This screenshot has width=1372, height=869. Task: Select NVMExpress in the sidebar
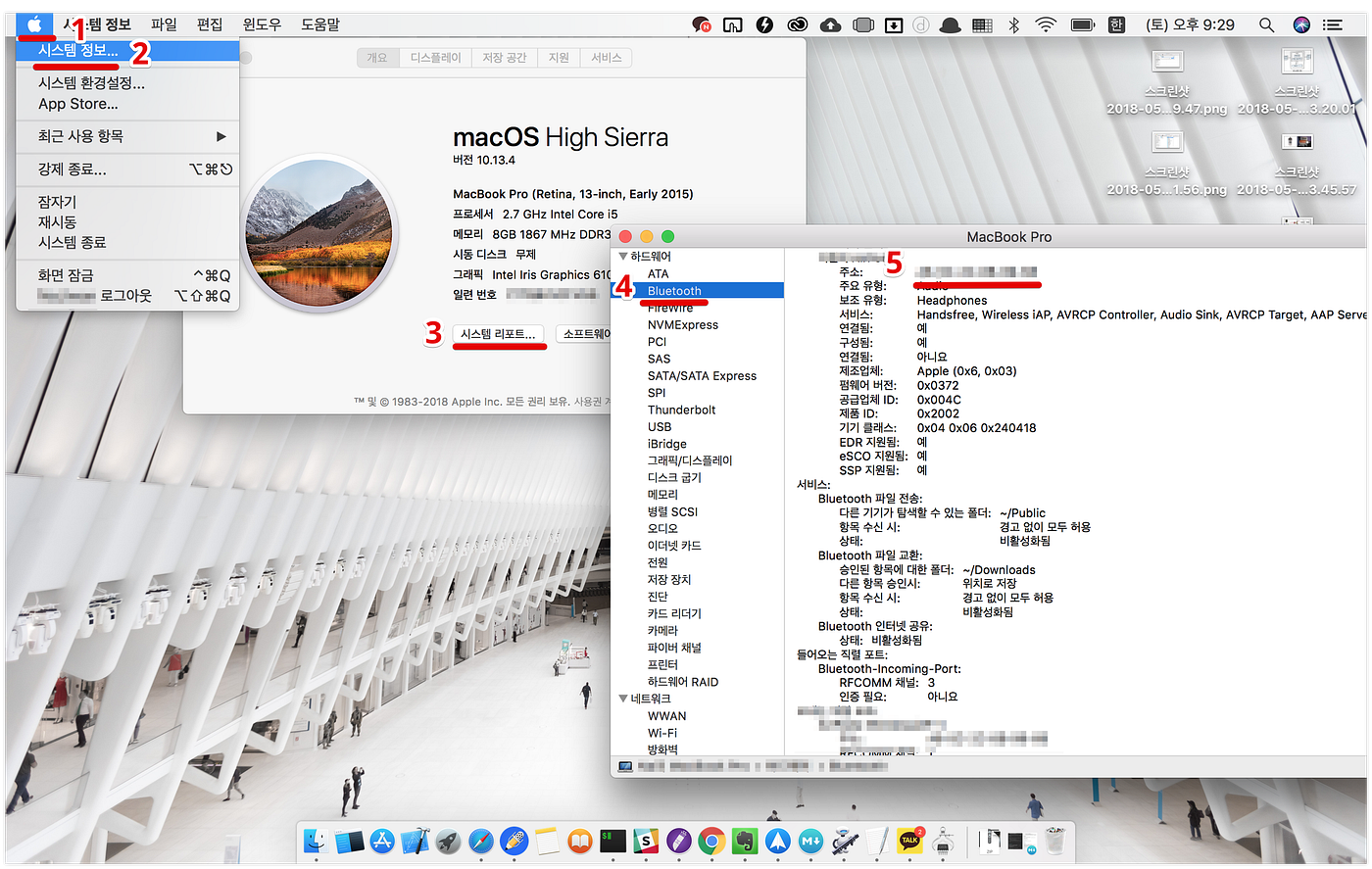697,325
